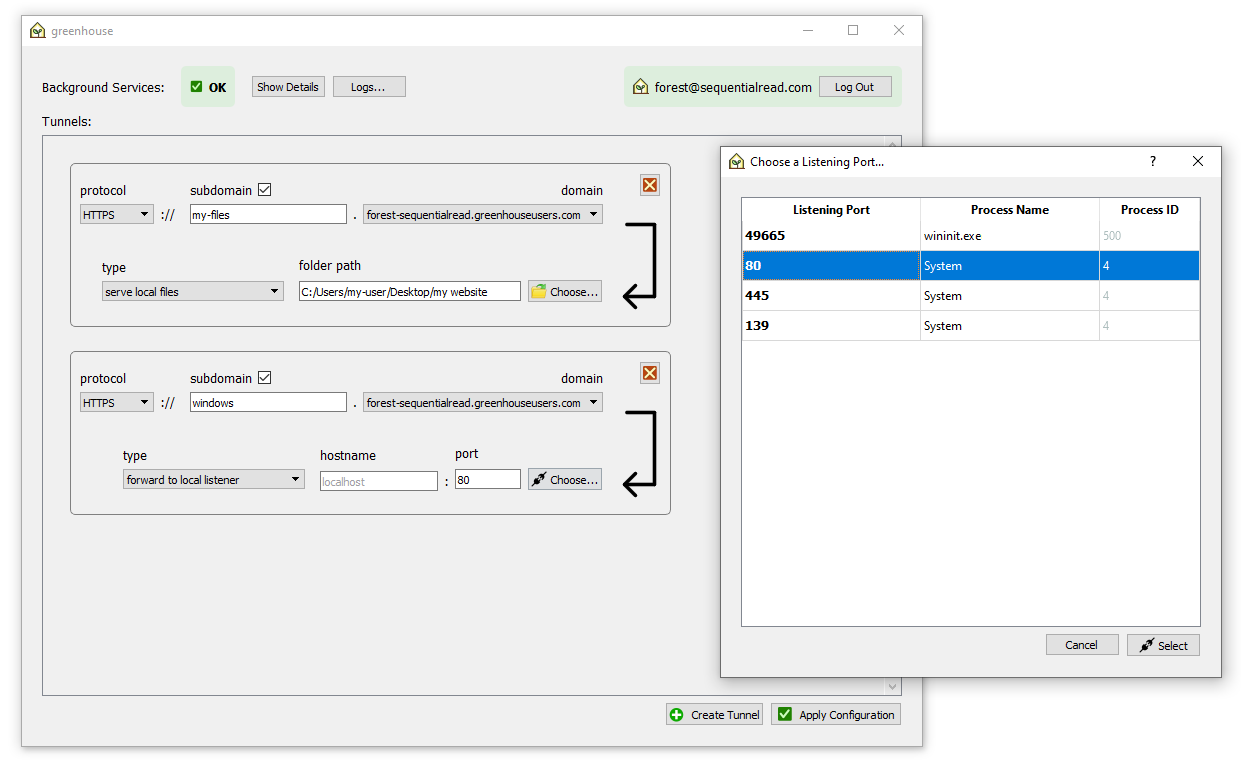Open help via question mark in dialog
Viewport: 1241px width, 763px height.
click(x=1152, y=161)
